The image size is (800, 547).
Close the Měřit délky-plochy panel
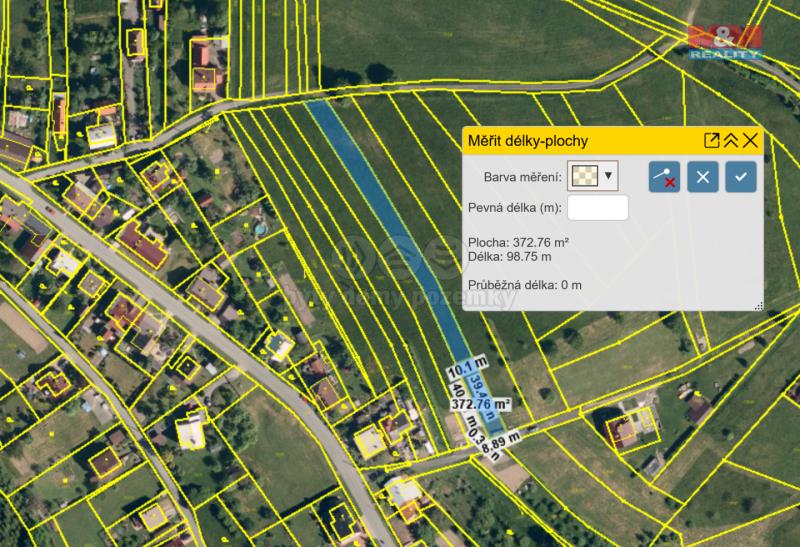[x=750, y=141]
